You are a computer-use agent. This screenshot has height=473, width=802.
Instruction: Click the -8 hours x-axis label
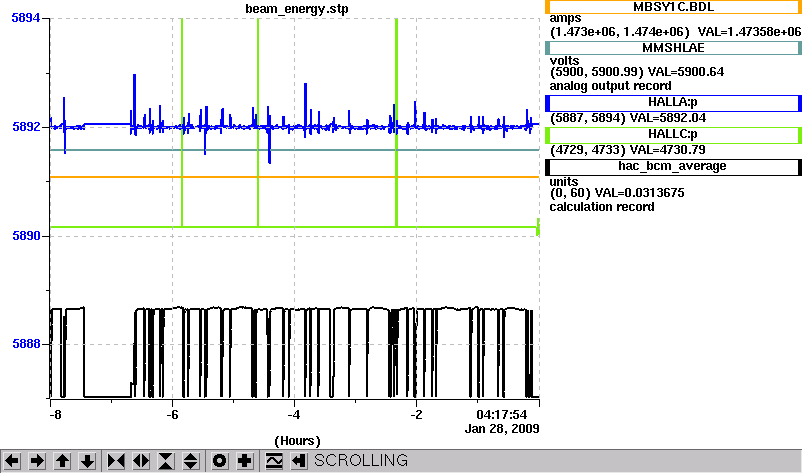[x=55, y=415]
